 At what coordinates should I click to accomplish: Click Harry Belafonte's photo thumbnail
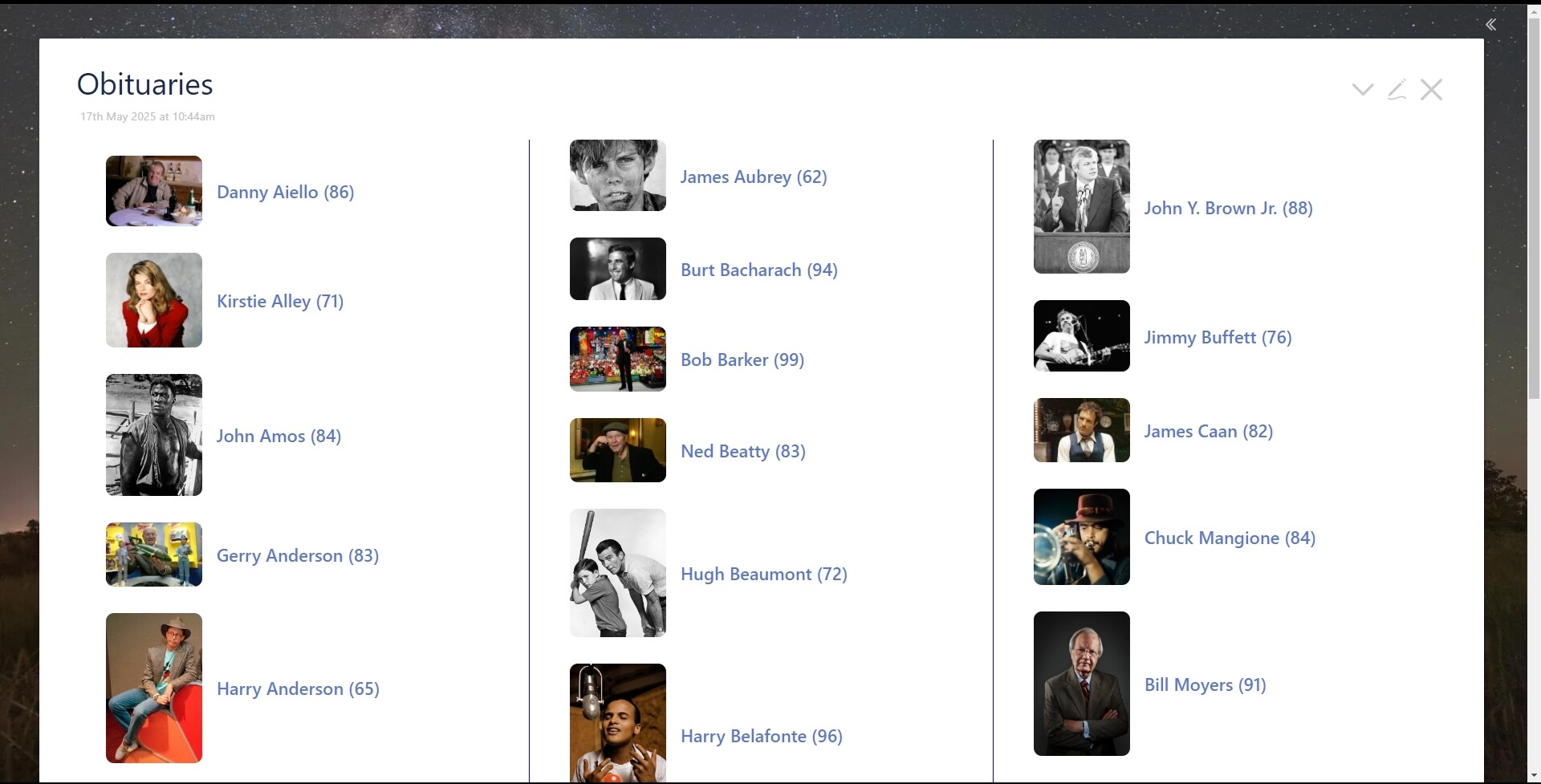click(x=618, y=723)
